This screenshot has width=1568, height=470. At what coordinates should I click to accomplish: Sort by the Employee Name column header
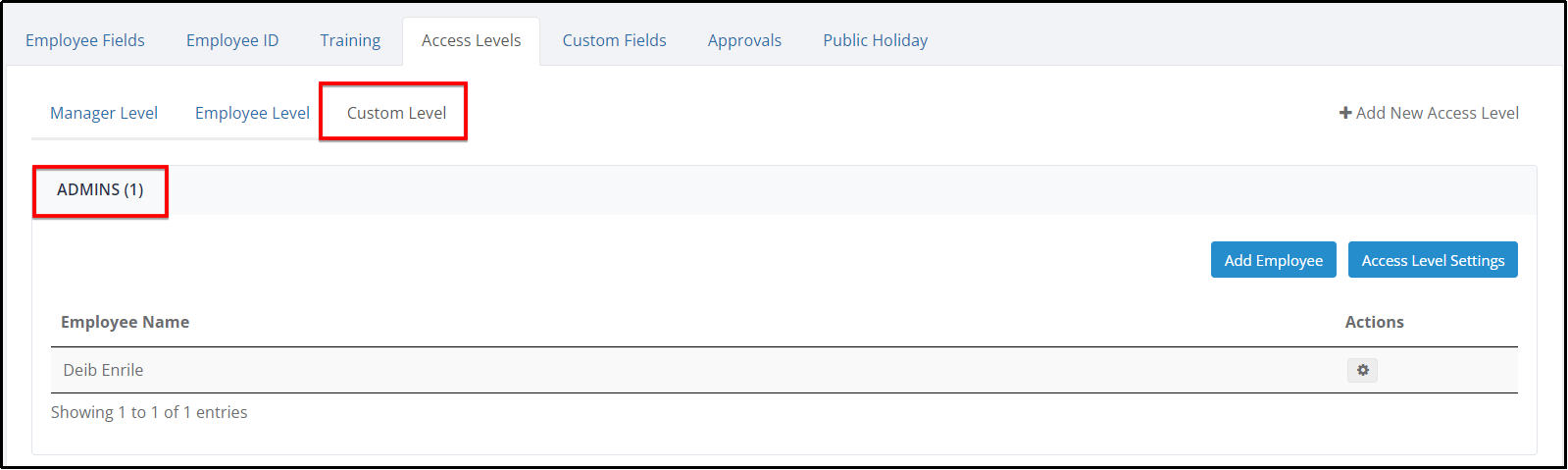125,322
